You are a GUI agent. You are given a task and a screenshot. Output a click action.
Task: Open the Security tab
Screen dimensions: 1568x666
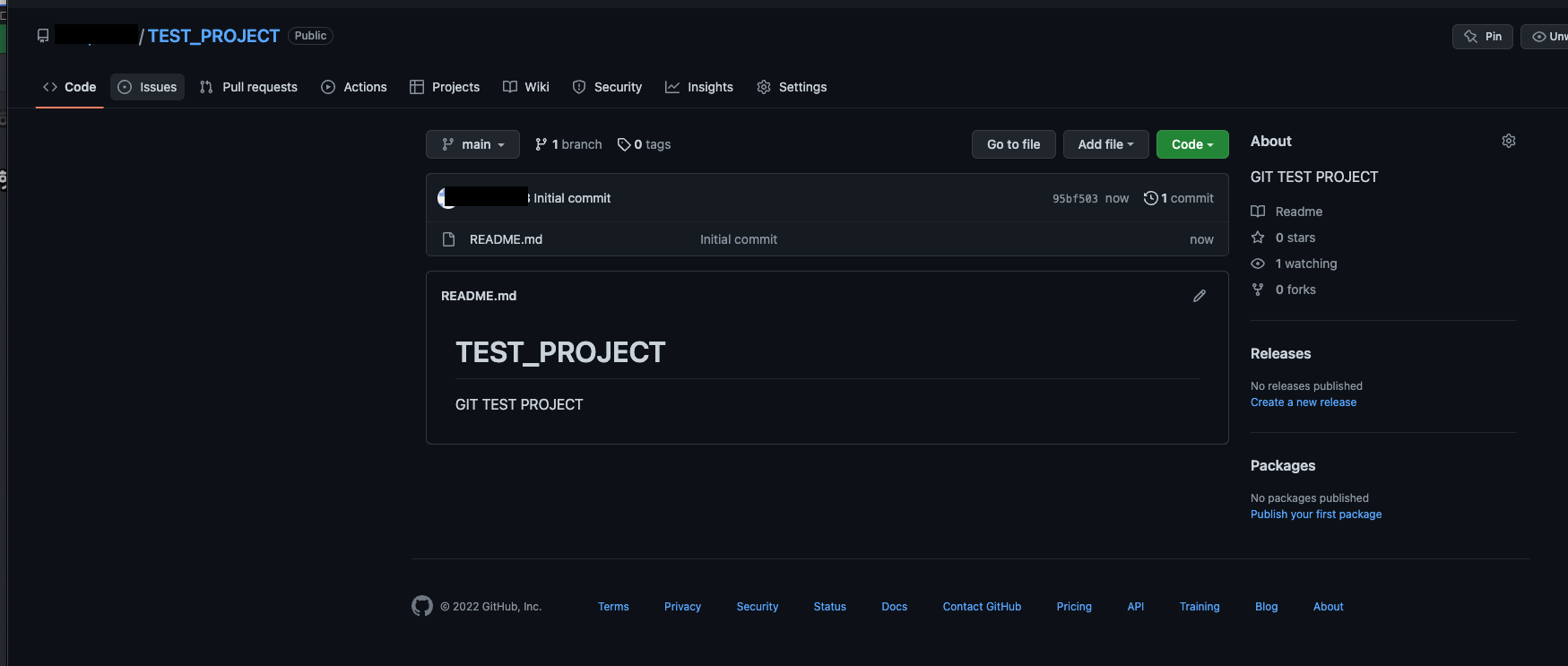607,87
